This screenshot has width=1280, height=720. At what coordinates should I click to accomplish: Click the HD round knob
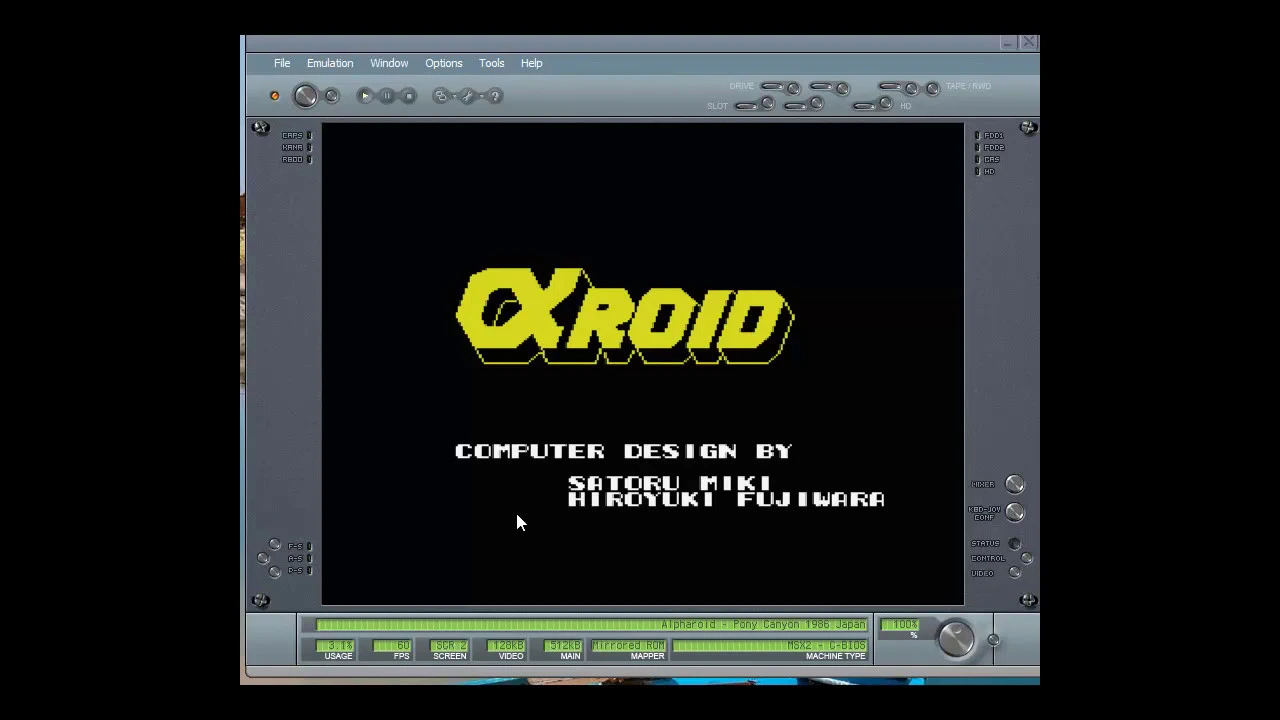pyautogui.click(x=885, y=102)
